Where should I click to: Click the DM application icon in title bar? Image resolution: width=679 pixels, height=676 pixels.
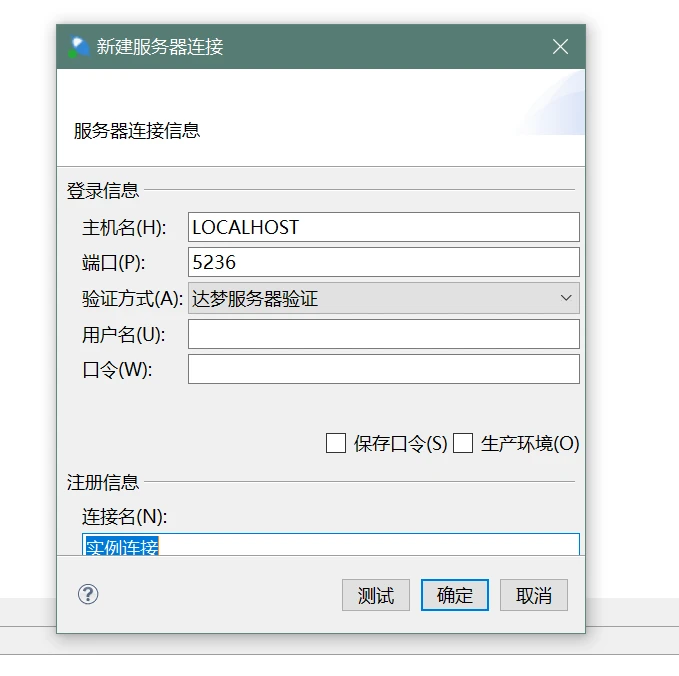[79, 47]
